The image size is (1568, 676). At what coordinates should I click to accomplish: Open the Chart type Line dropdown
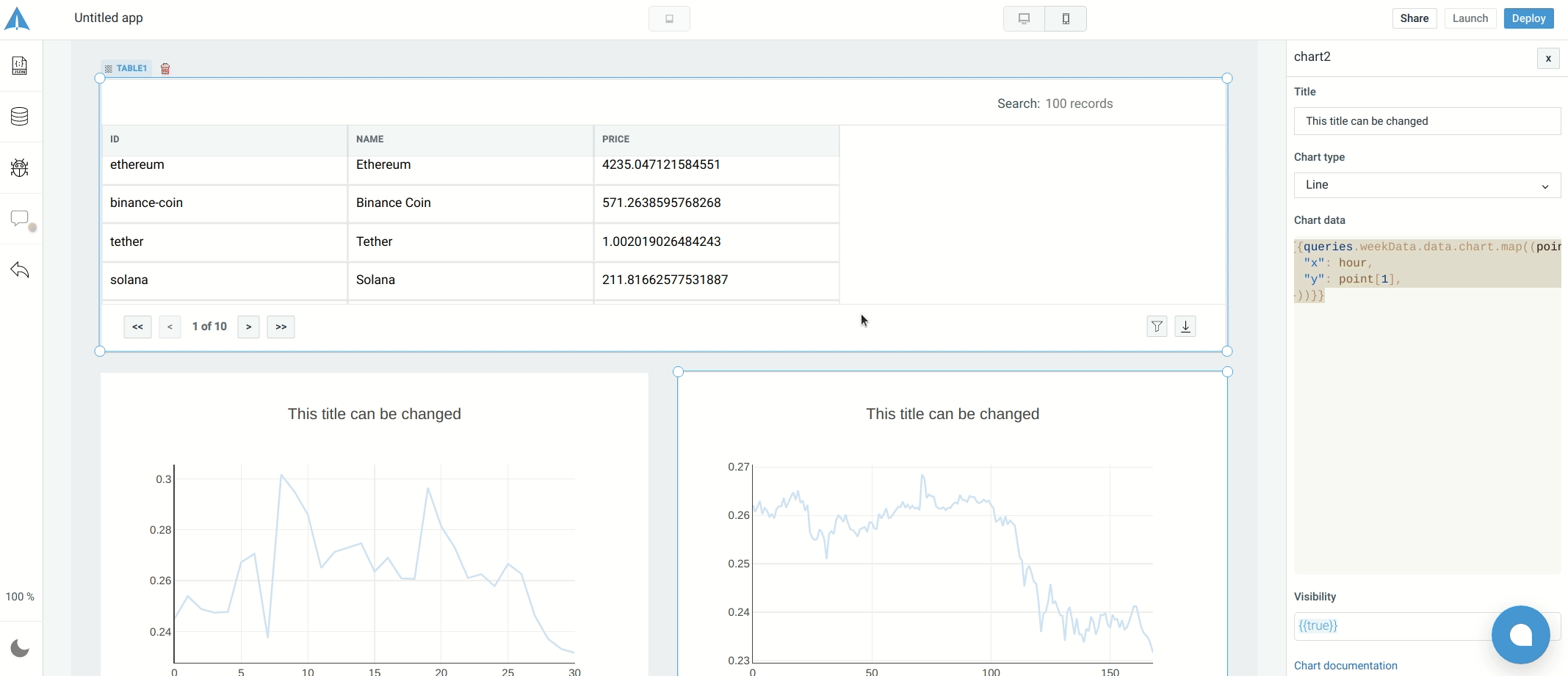1427,185
